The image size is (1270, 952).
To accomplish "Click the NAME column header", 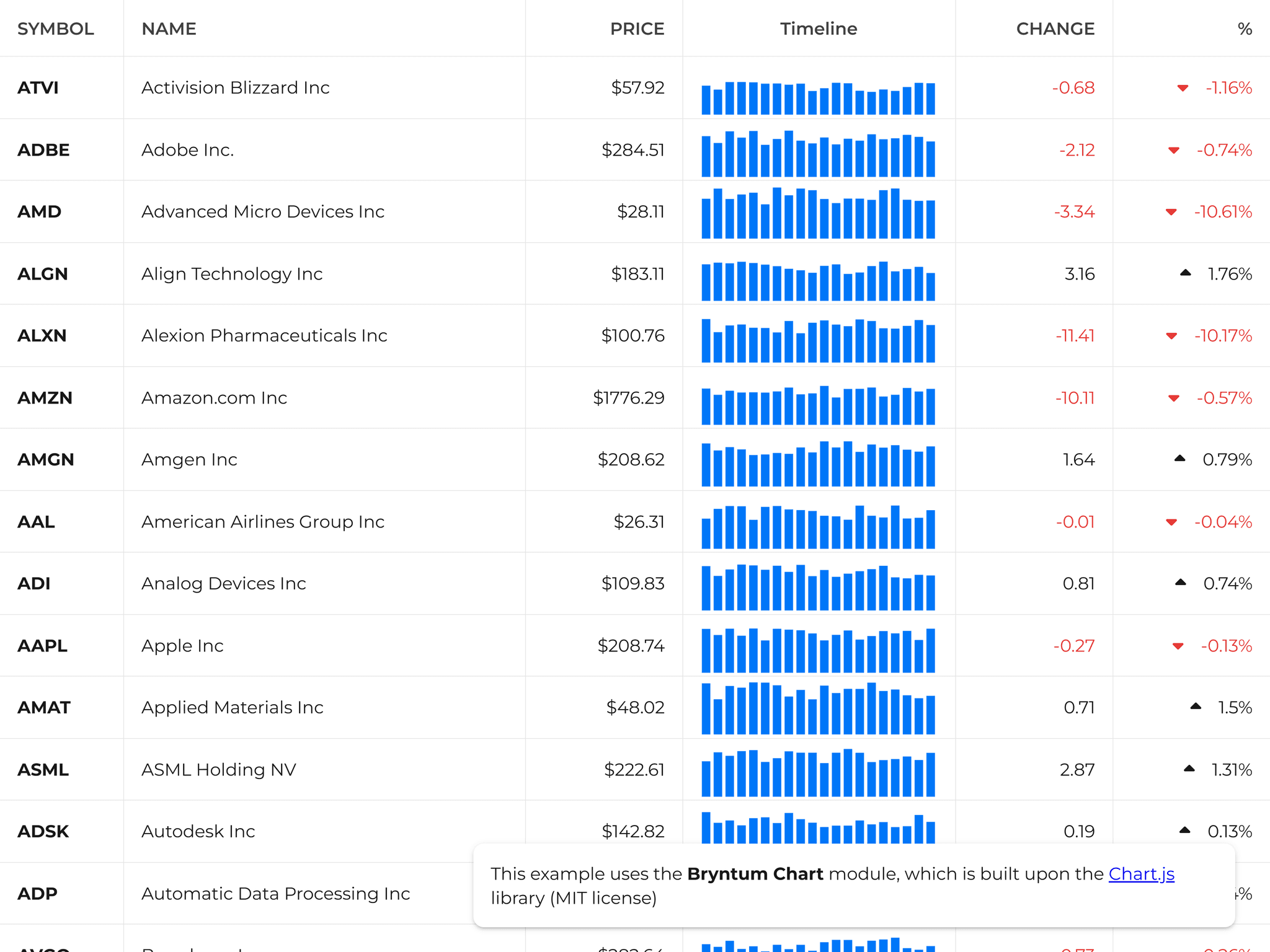I will (x=168, y=29).
